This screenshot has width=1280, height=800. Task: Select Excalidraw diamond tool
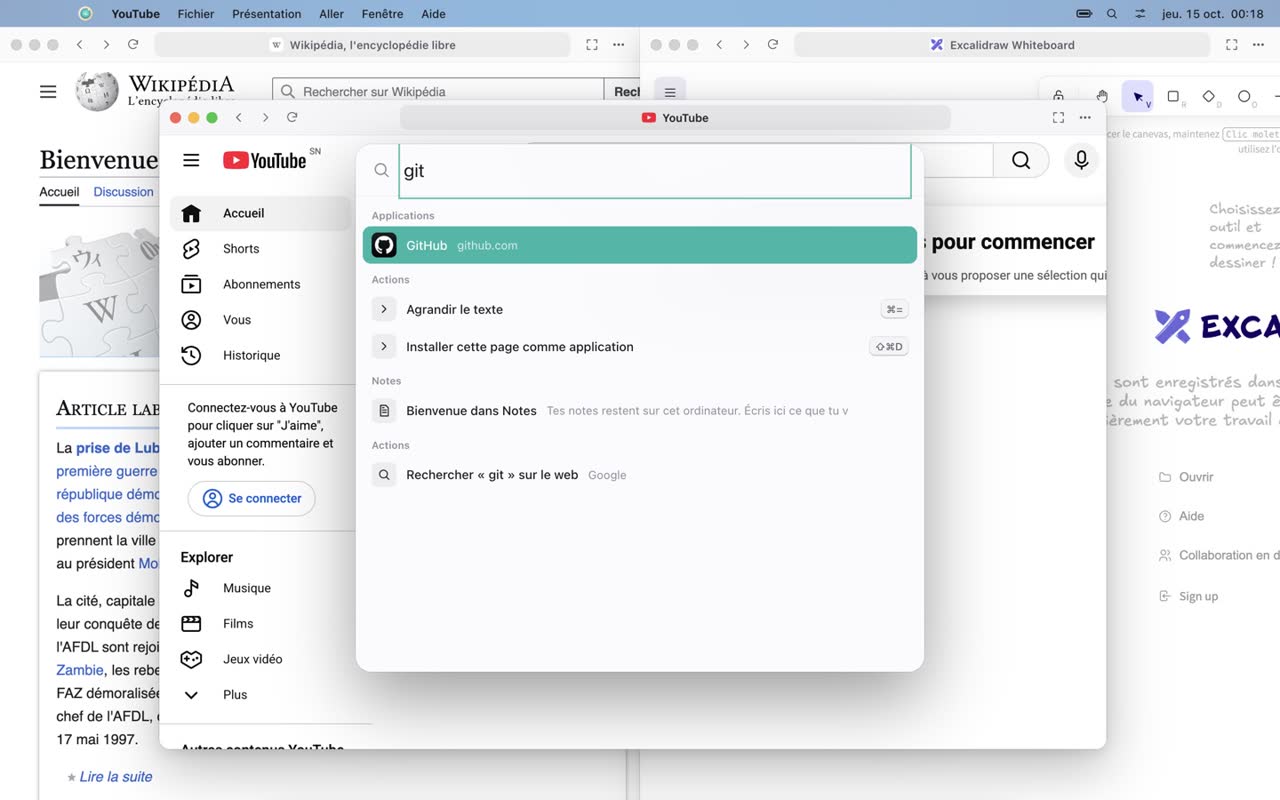pyautogui.click(x=1209, y=97)
